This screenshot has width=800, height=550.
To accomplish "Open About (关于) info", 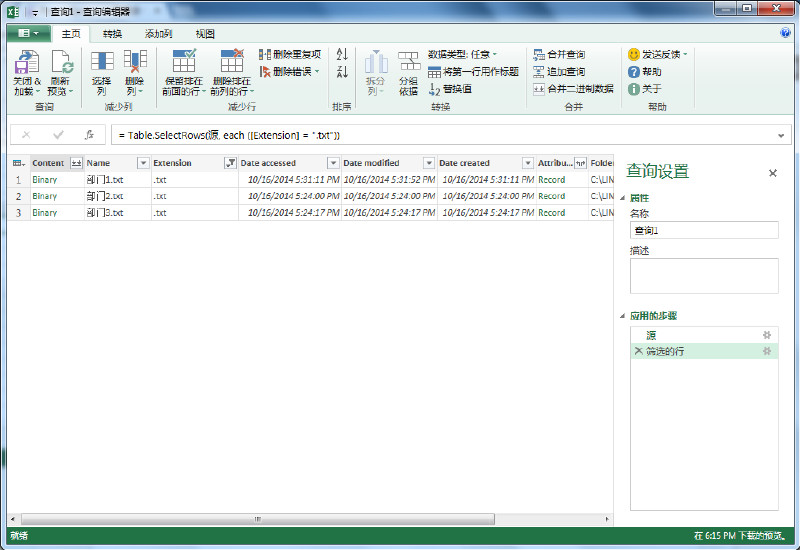I will click(644, 89).
